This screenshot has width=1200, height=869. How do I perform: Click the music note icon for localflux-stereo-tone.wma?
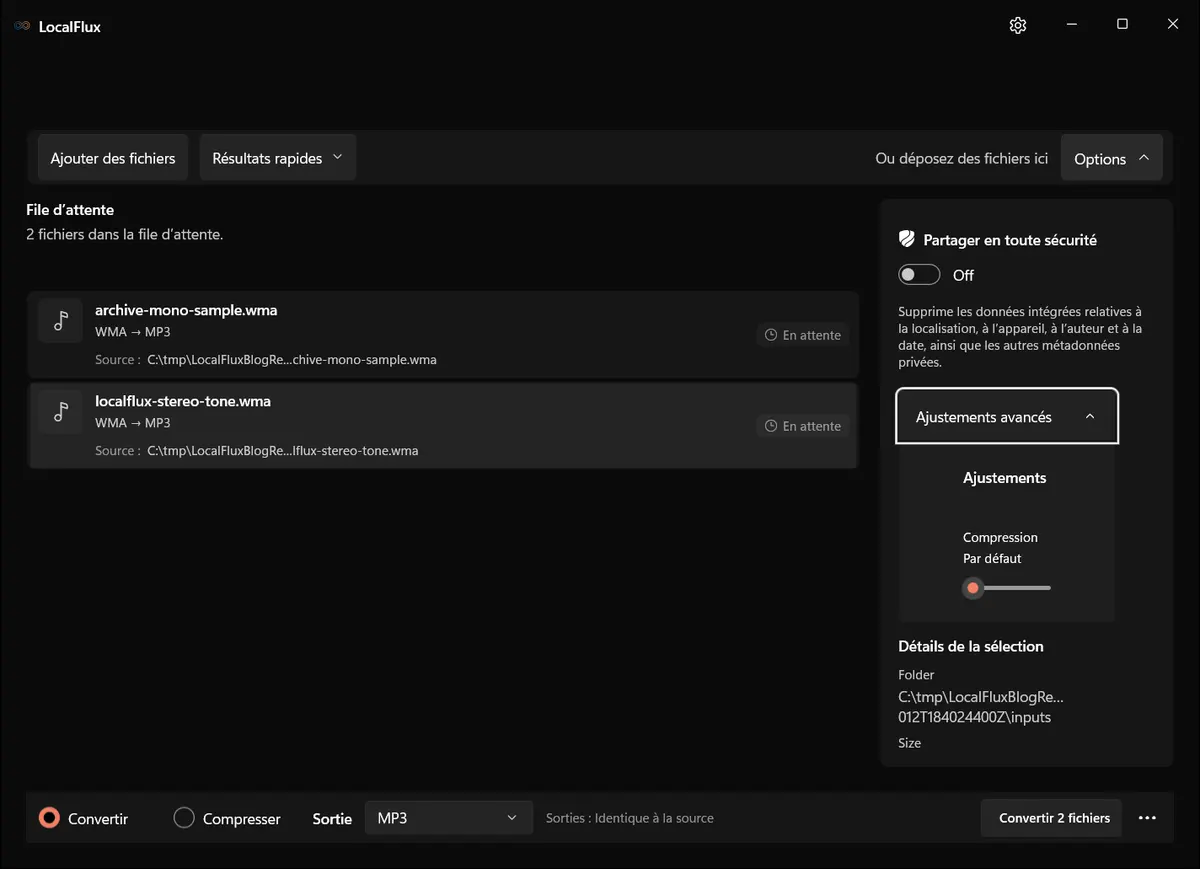pyautogui.click(x=61, y=411)
